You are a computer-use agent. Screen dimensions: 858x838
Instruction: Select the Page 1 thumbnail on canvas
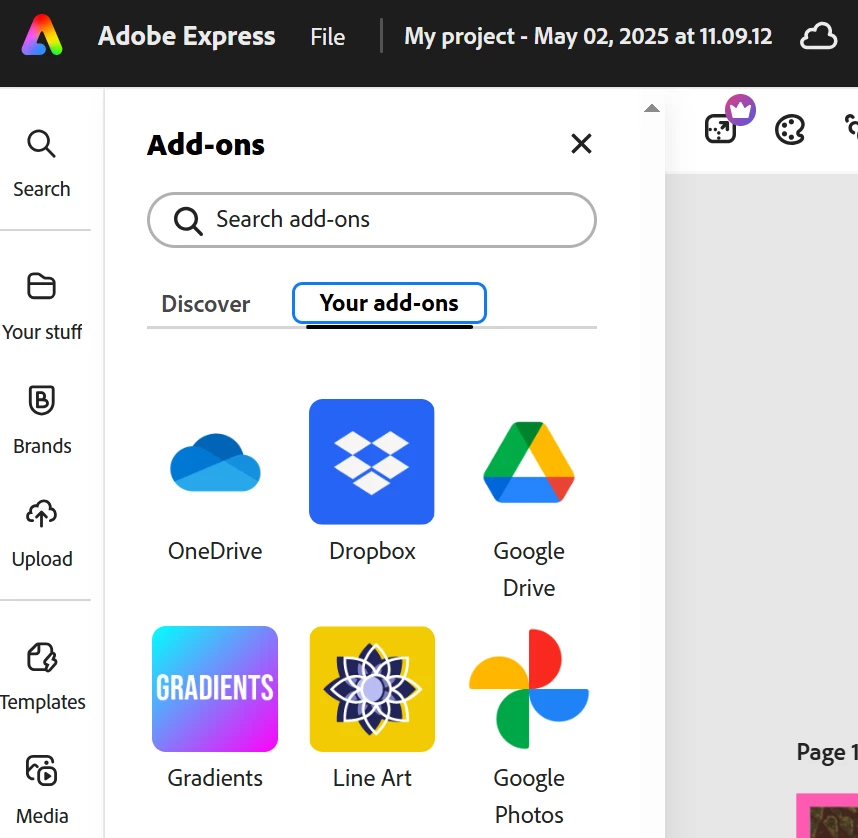pyautogui.click(x=827, y=816)
